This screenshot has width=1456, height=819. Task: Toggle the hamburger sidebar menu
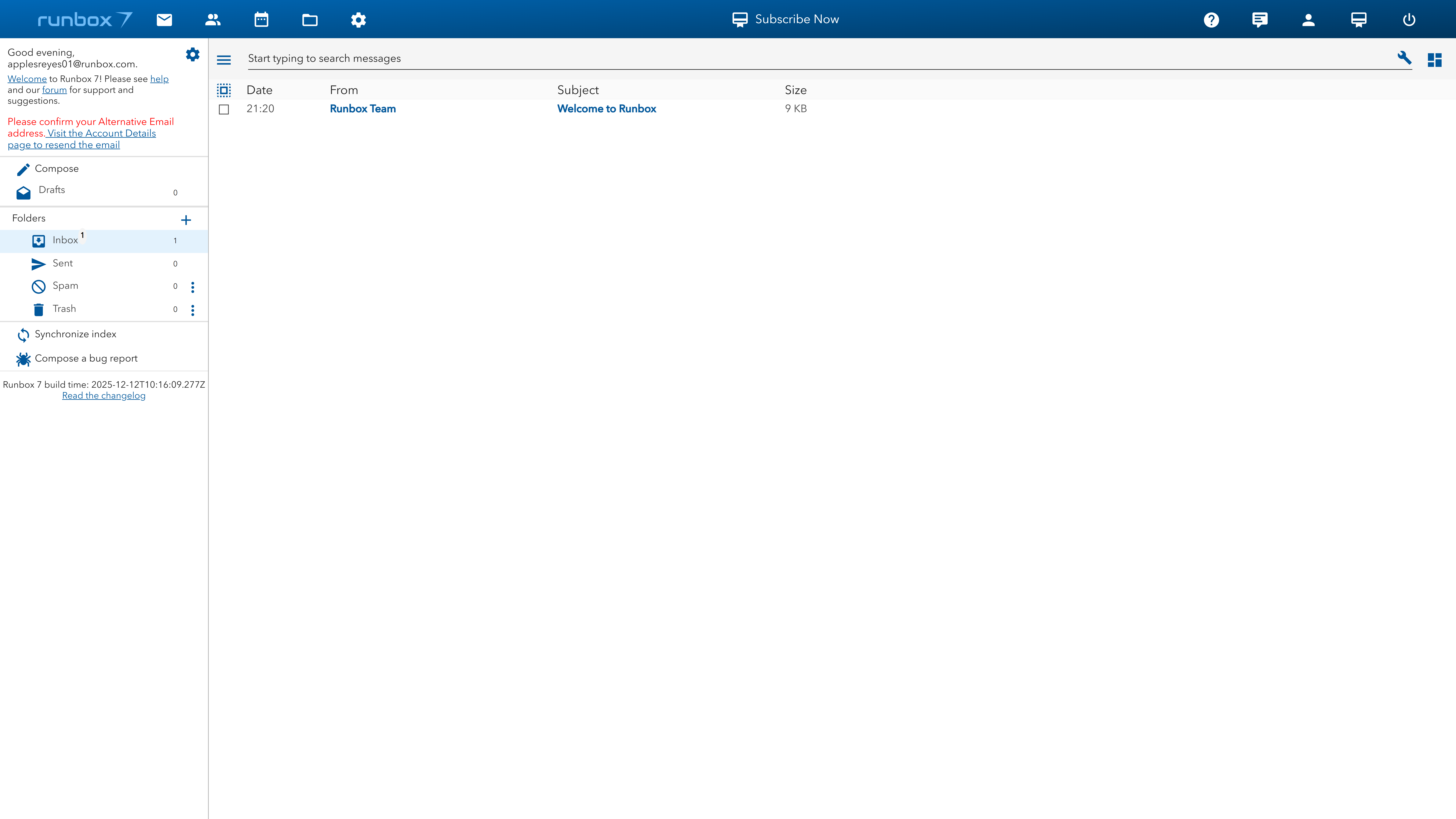click(224, 59)
